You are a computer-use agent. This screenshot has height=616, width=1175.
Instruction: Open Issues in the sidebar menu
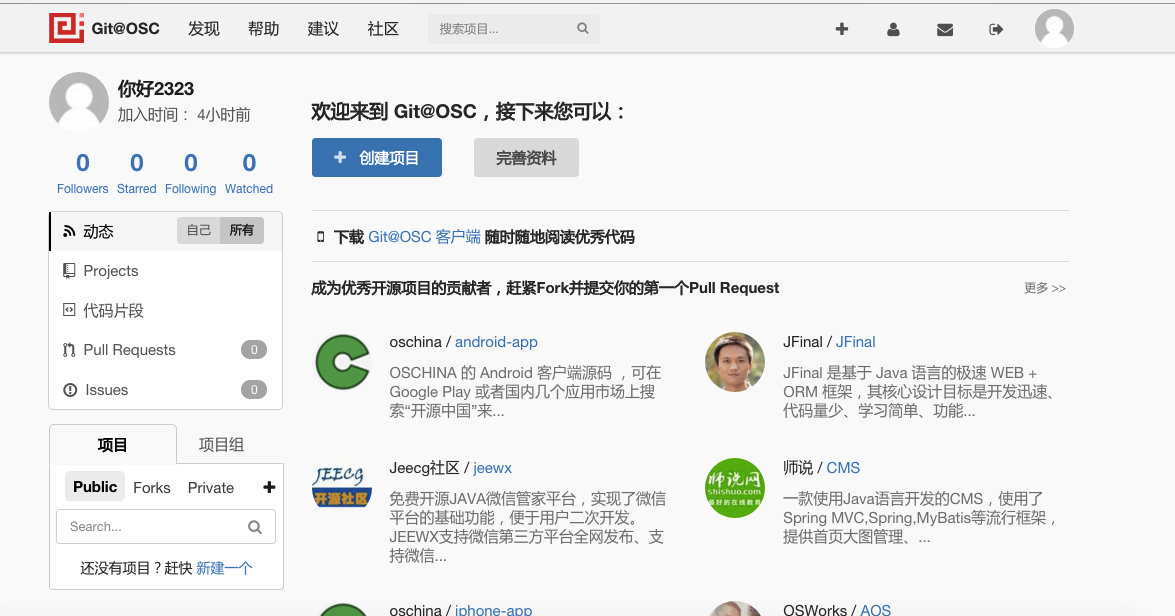166,390
